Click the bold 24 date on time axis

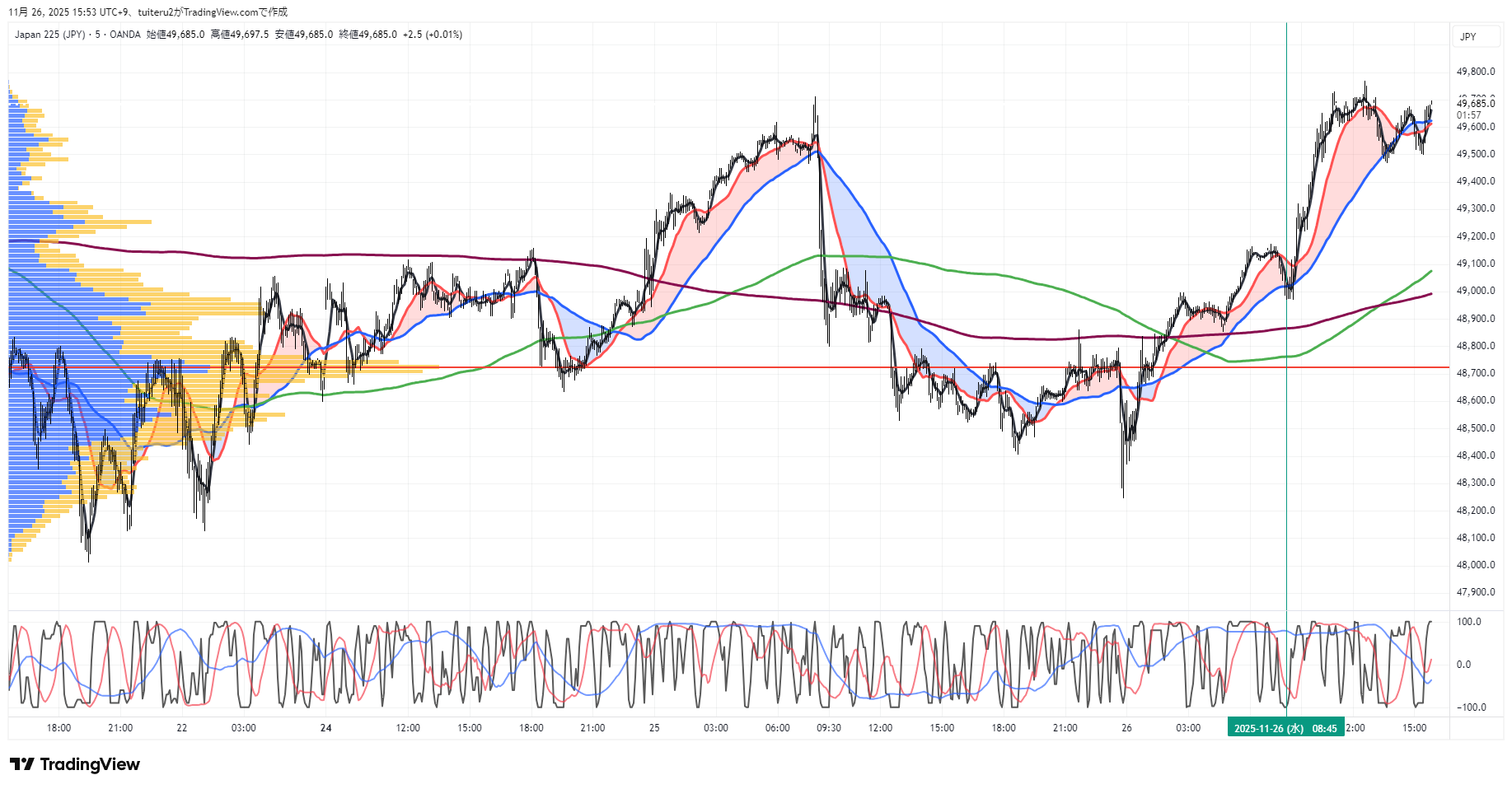click(325, 728)
